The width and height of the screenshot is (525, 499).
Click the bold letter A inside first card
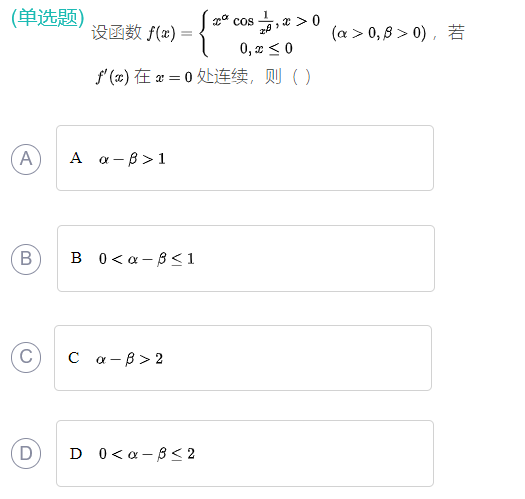[x=76, y=158]
